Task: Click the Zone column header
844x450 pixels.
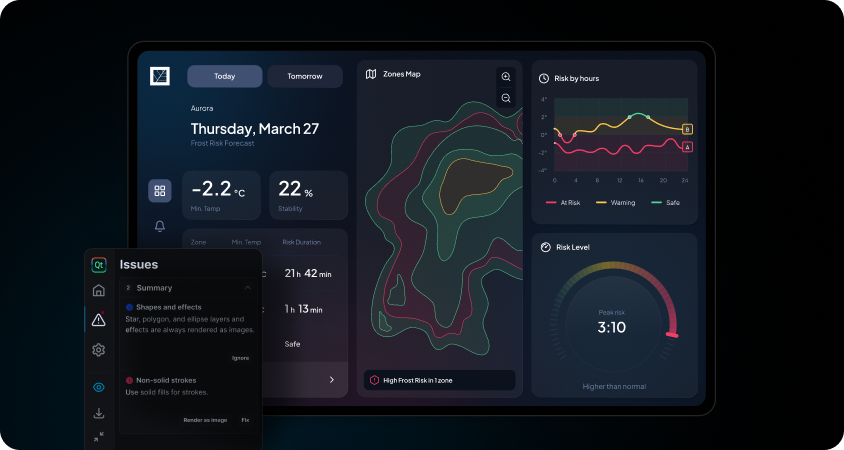Action: click(x=198, y=242)
